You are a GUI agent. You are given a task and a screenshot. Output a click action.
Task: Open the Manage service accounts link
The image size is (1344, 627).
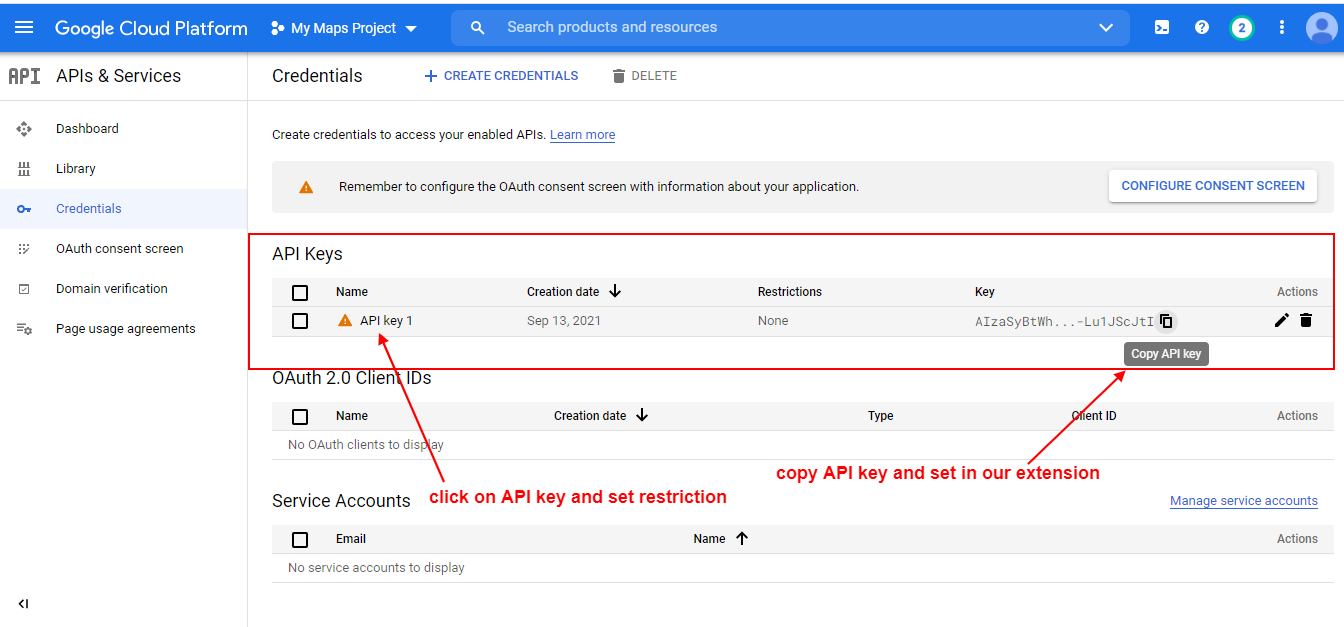pos(1244,501)
